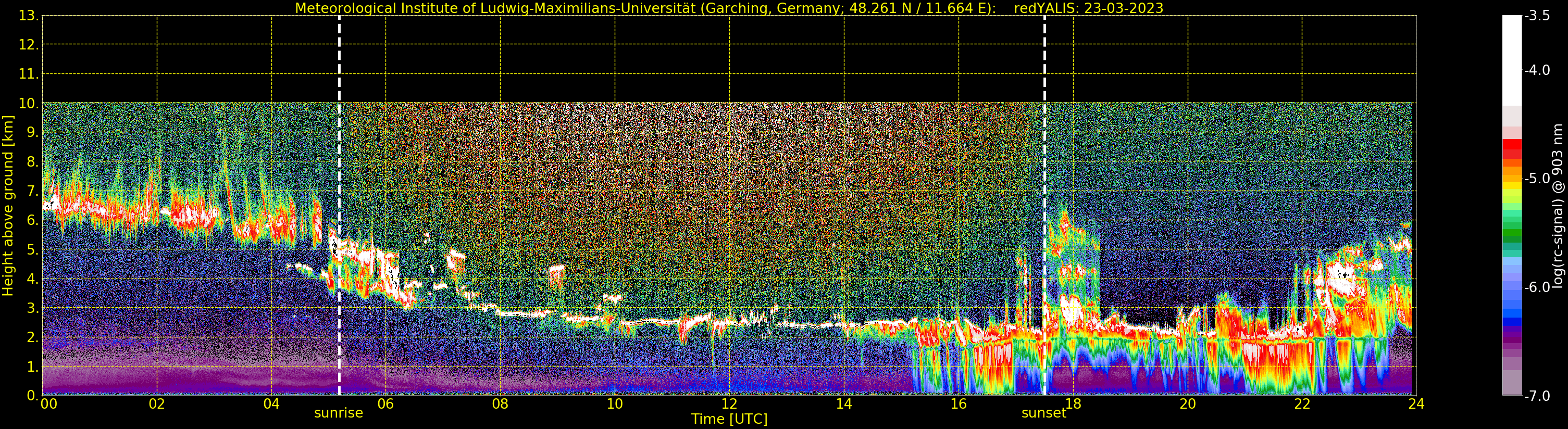Click the x-axis tick label '22'
This screenshot has height=429, width=1568.
coord(1302,404)
